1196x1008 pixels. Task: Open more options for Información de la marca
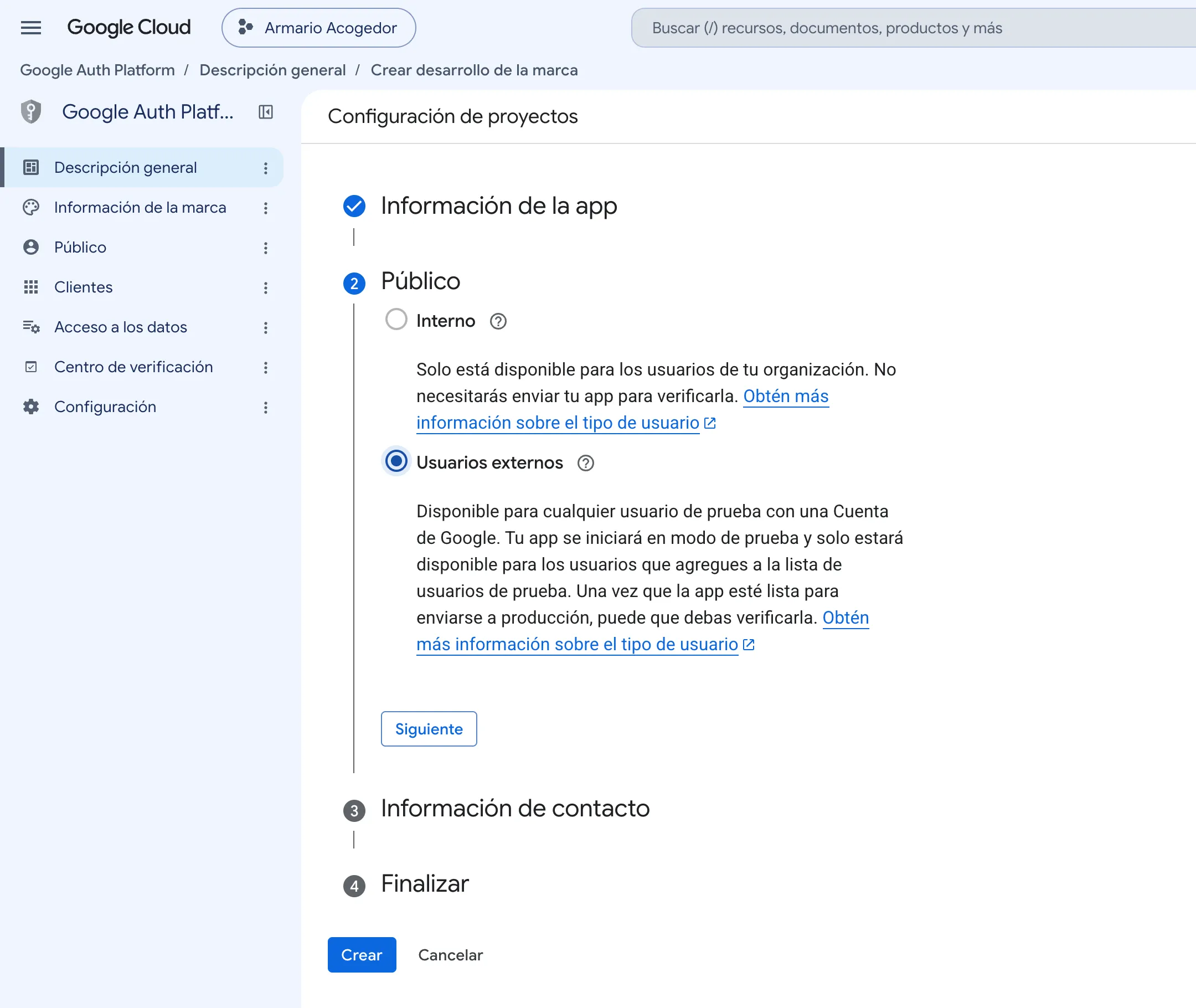[266, 208]
